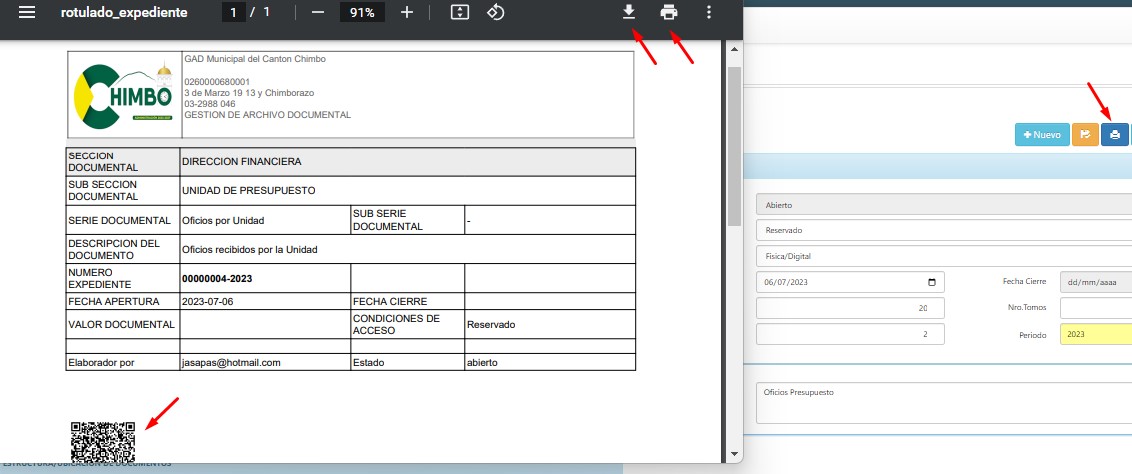
Task: Toggle the fit to page icon
Action: click(460, 12)
